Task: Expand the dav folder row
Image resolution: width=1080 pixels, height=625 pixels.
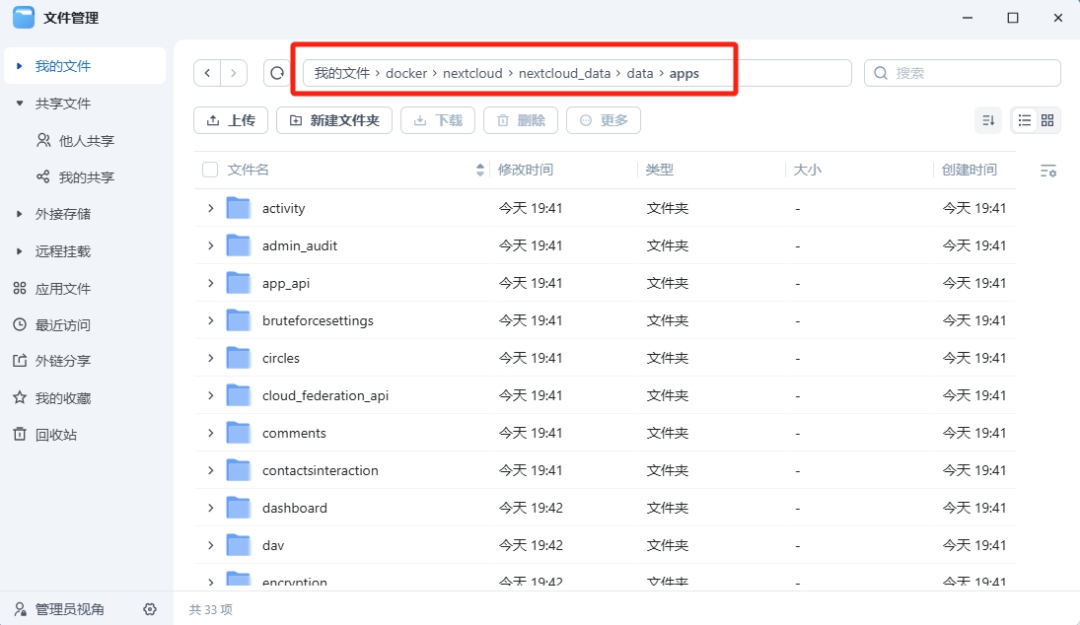Action: 211,545
